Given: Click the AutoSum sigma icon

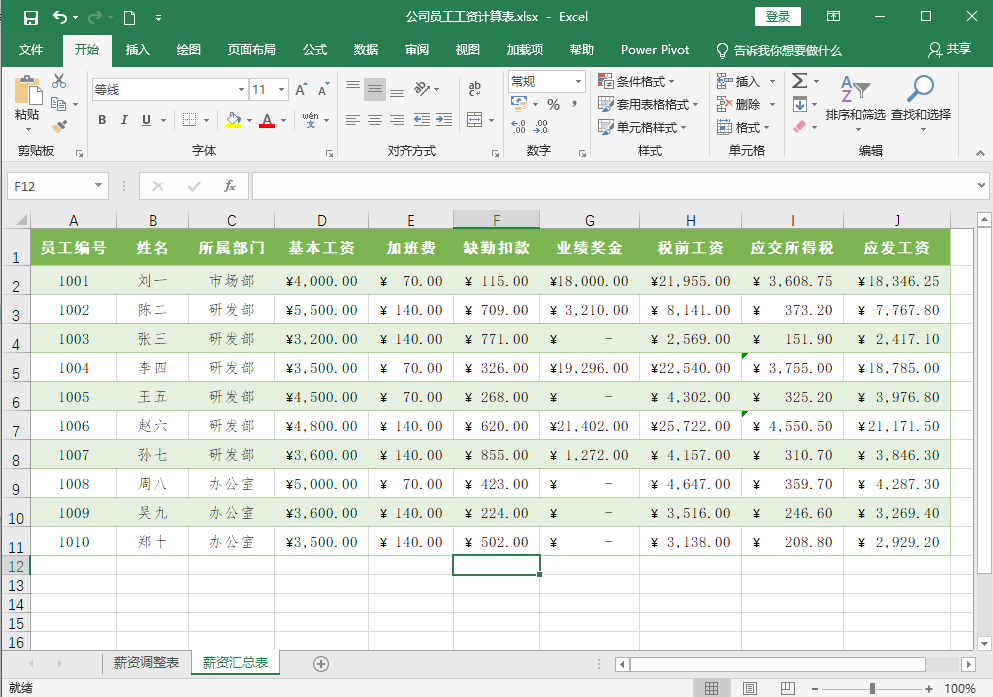Looking at the screenshot, I should click(800, 81).
